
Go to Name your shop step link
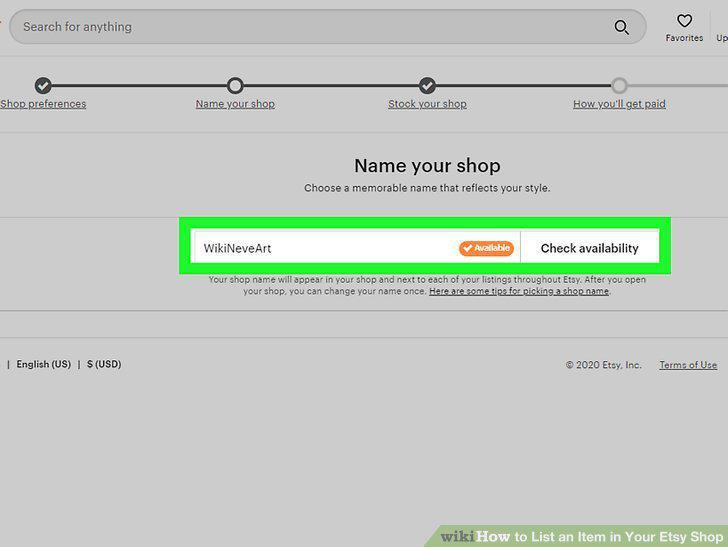click(235, 104)
